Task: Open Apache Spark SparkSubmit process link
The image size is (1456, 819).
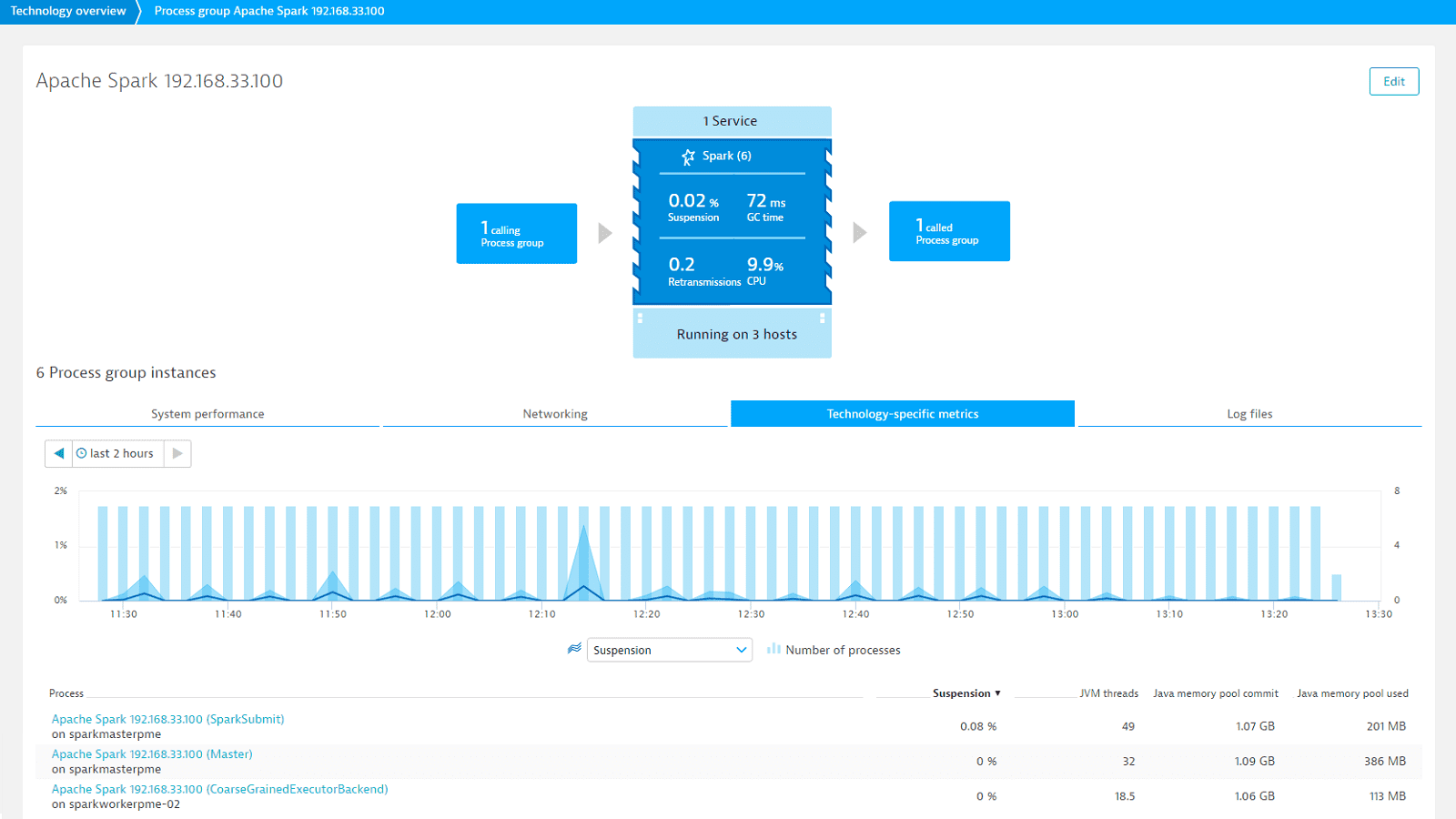Action: [168, 719]
